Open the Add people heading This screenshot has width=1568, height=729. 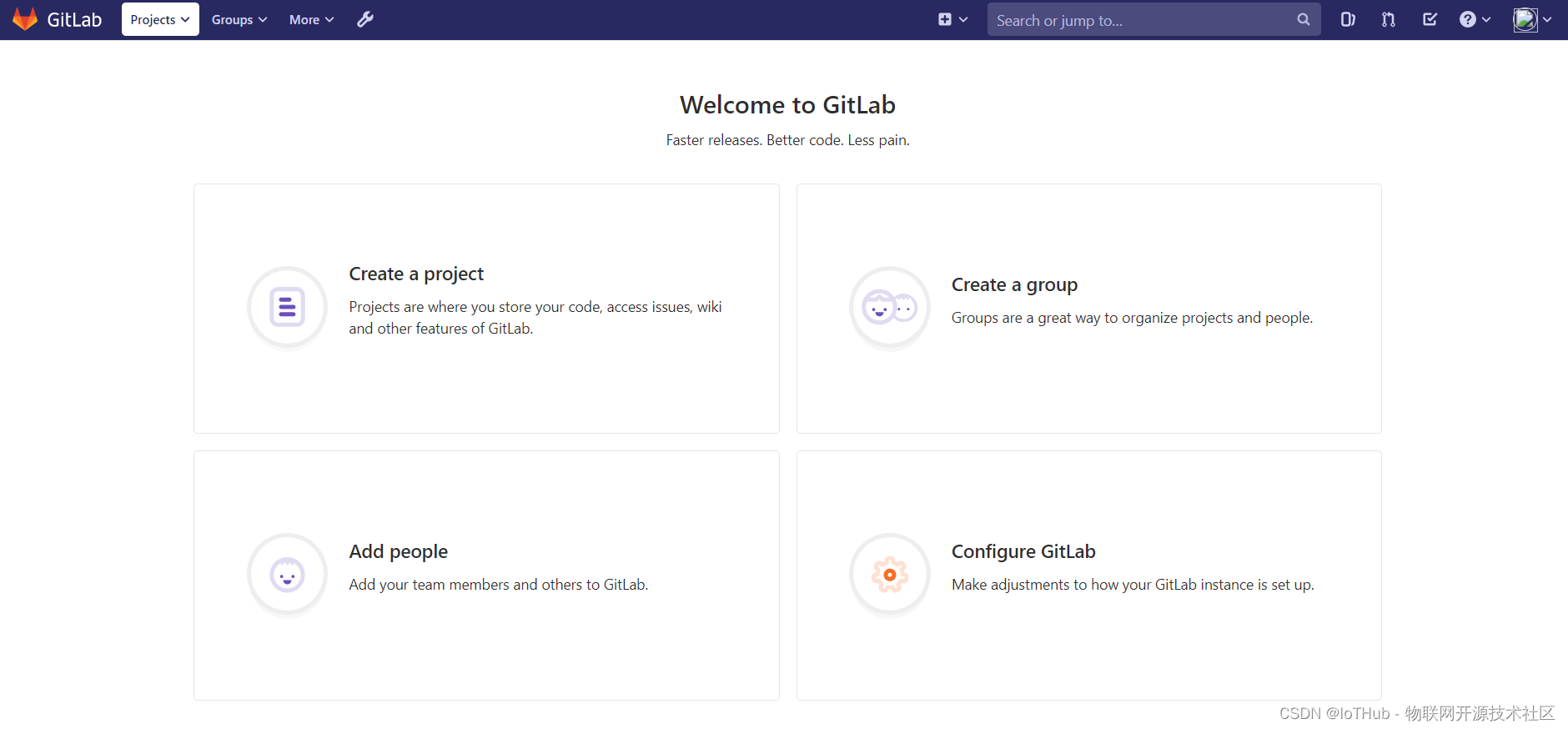tap(398, 551)
